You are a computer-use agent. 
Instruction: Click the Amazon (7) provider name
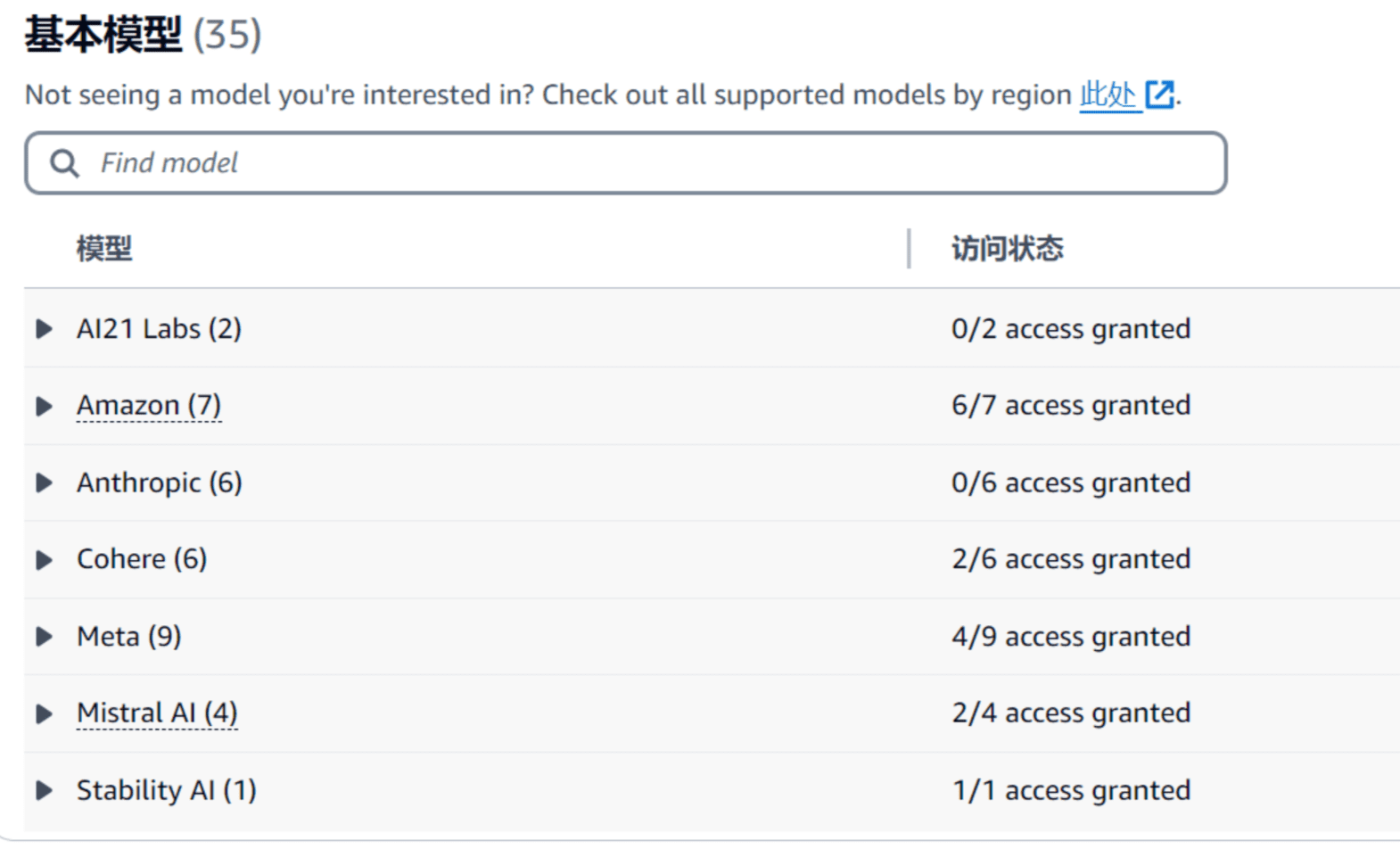coord(149,406)
